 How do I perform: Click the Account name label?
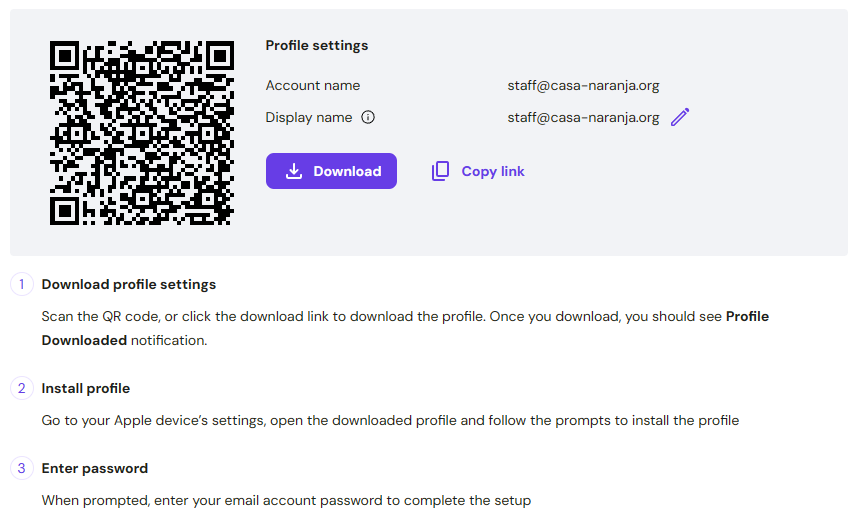pos(313,85)
